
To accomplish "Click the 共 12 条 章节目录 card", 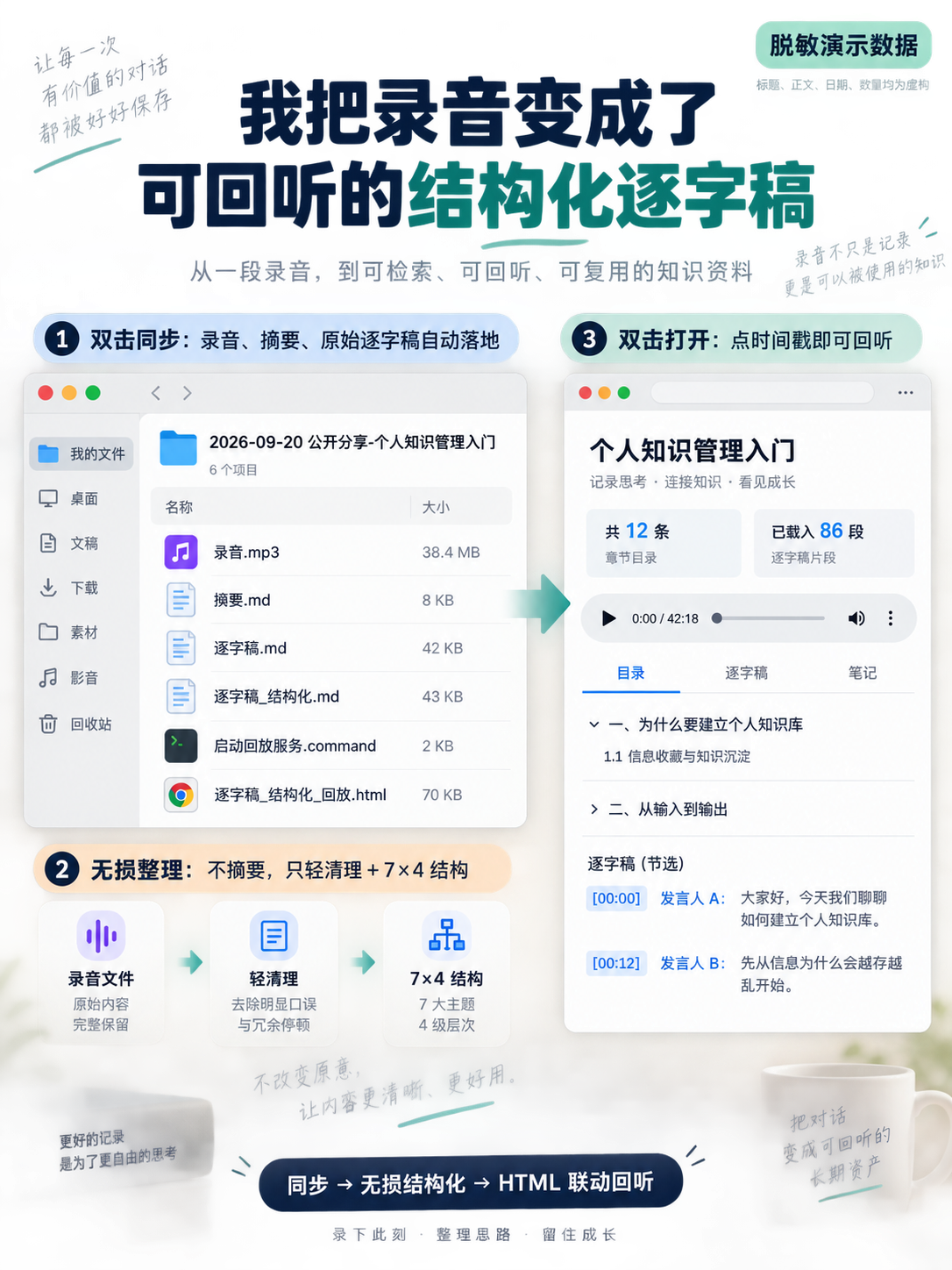I will coord(664,543).
